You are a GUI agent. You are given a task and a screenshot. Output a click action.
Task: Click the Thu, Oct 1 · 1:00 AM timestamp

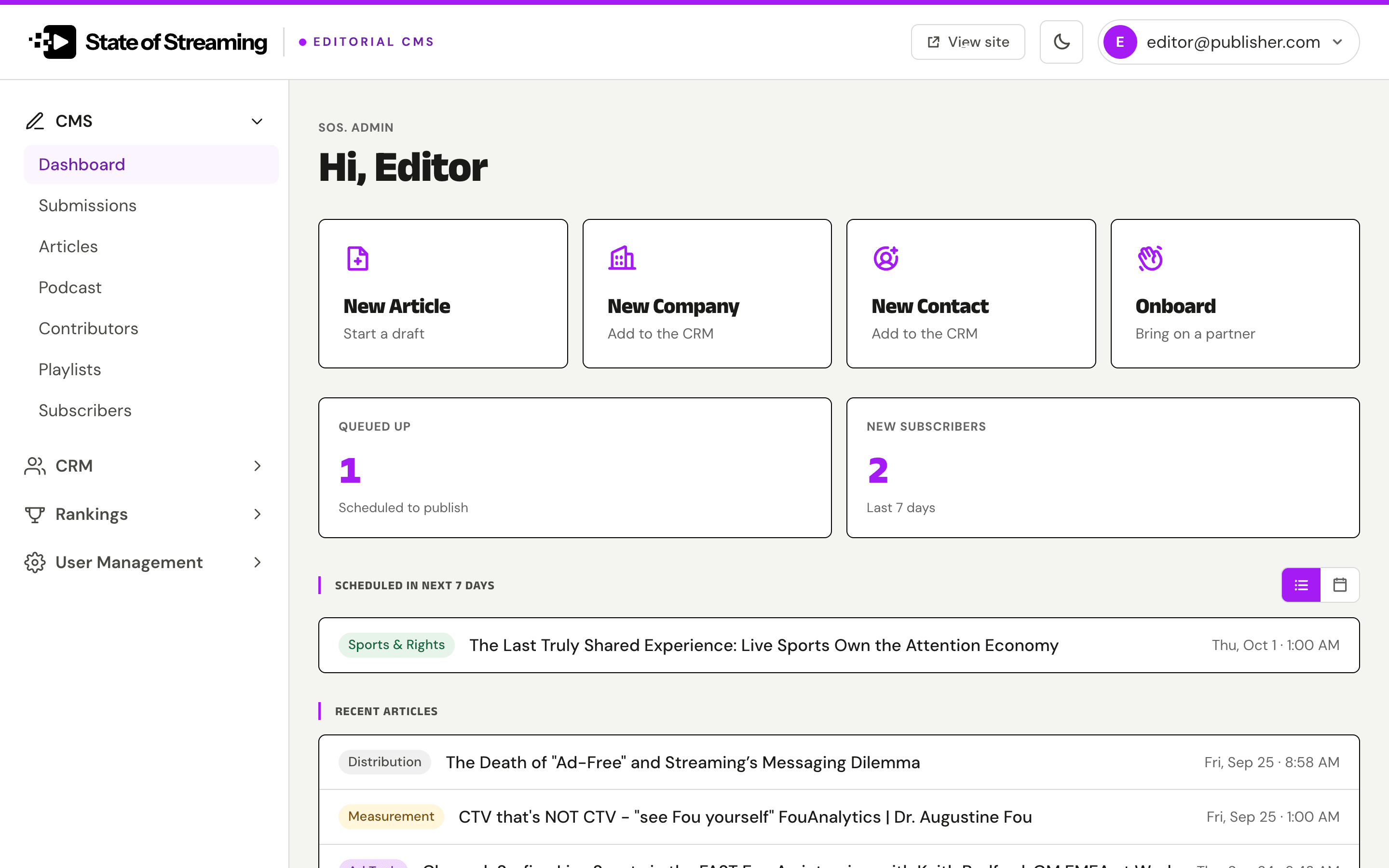1275,645
